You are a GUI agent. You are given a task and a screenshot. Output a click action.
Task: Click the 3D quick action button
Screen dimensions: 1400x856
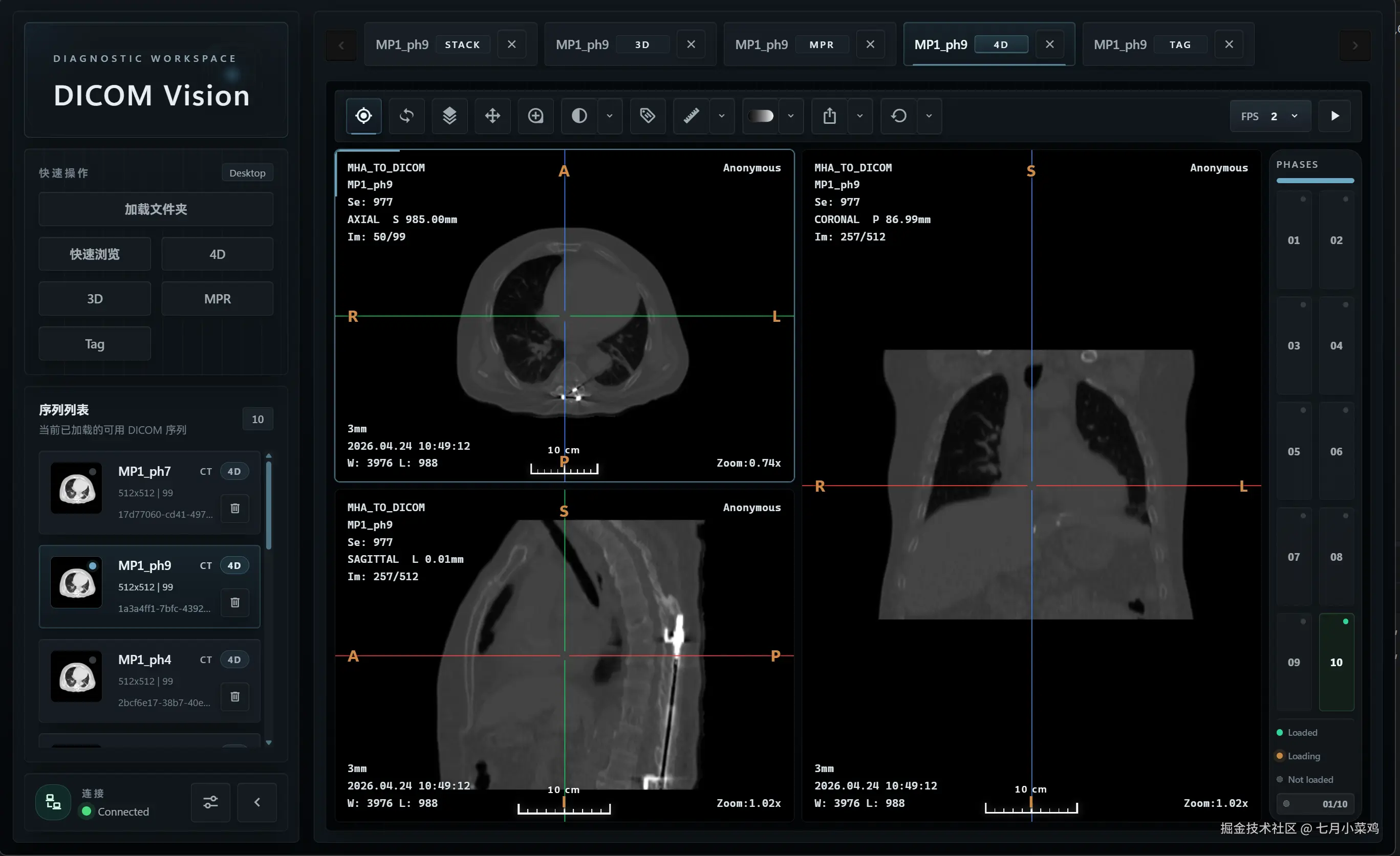click(94, 299)
